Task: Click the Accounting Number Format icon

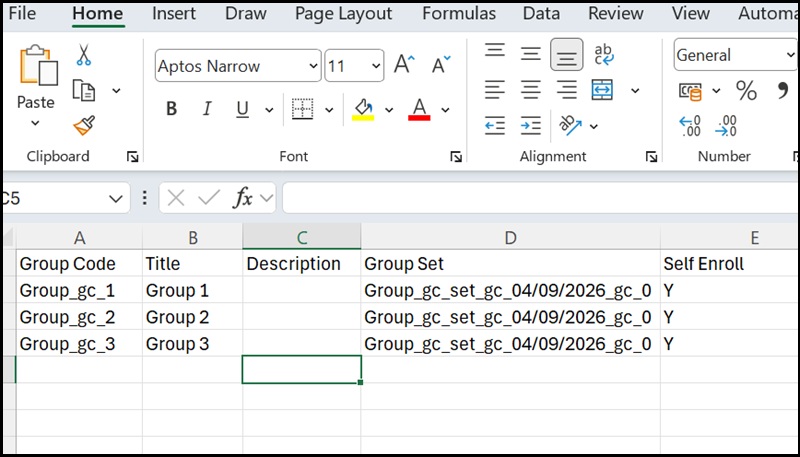Action: [x=690, y=91]
